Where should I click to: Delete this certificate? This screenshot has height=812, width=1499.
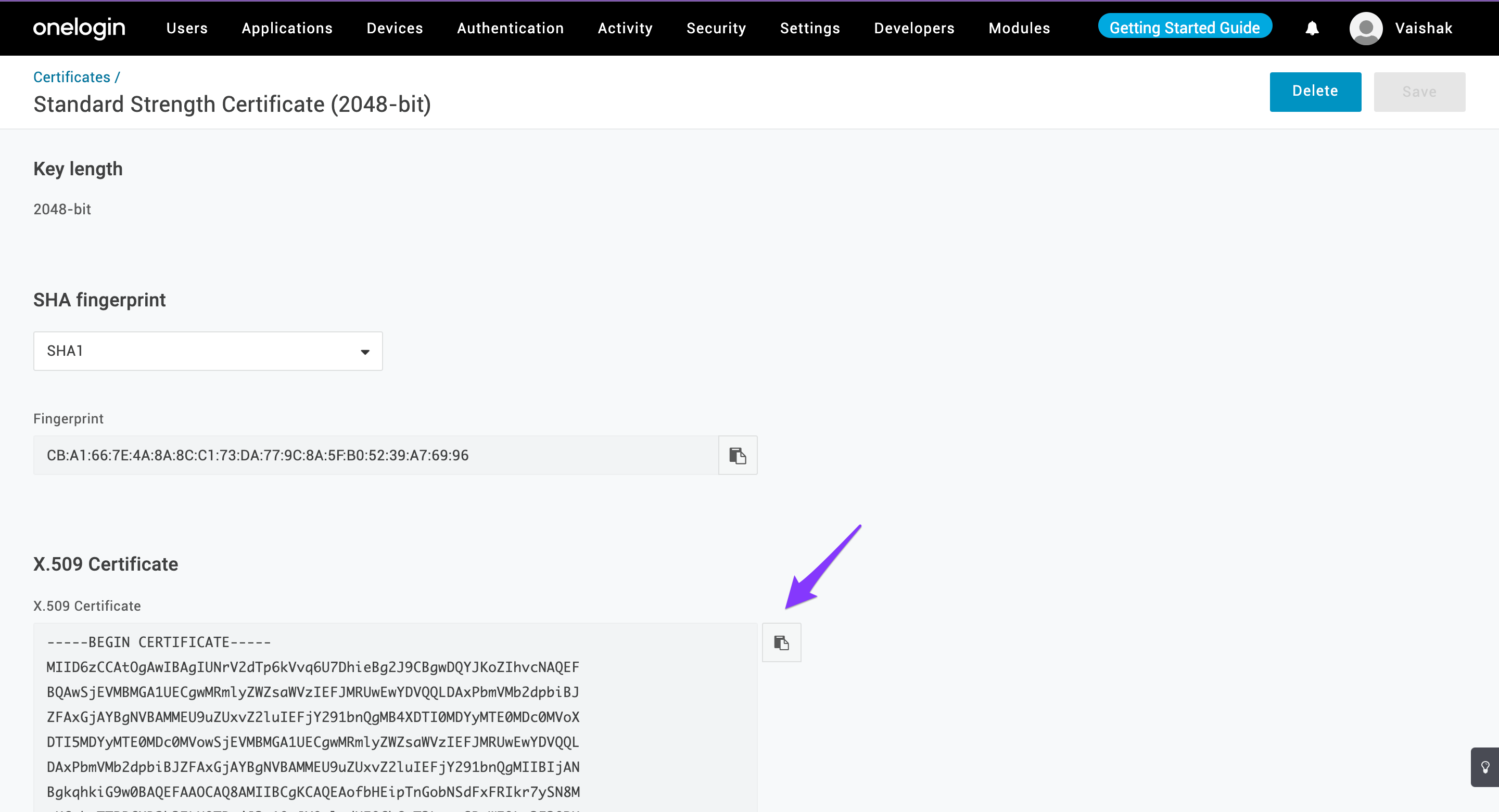[1315, 92]
